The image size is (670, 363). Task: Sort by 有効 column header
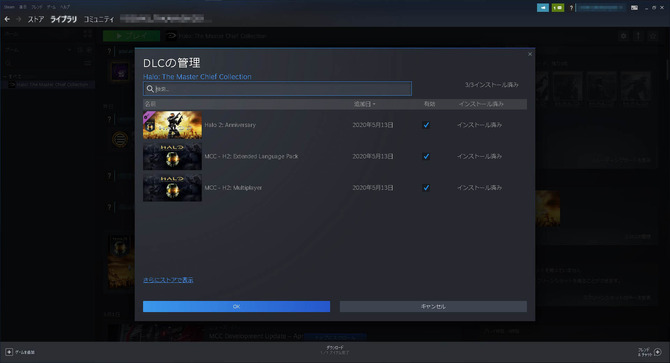429,104
